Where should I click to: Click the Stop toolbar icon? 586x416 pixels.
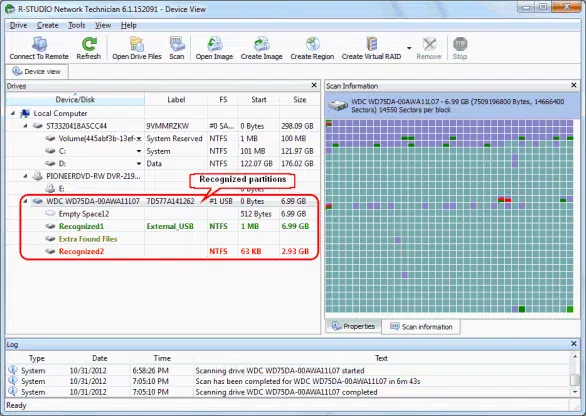(460, 48)
